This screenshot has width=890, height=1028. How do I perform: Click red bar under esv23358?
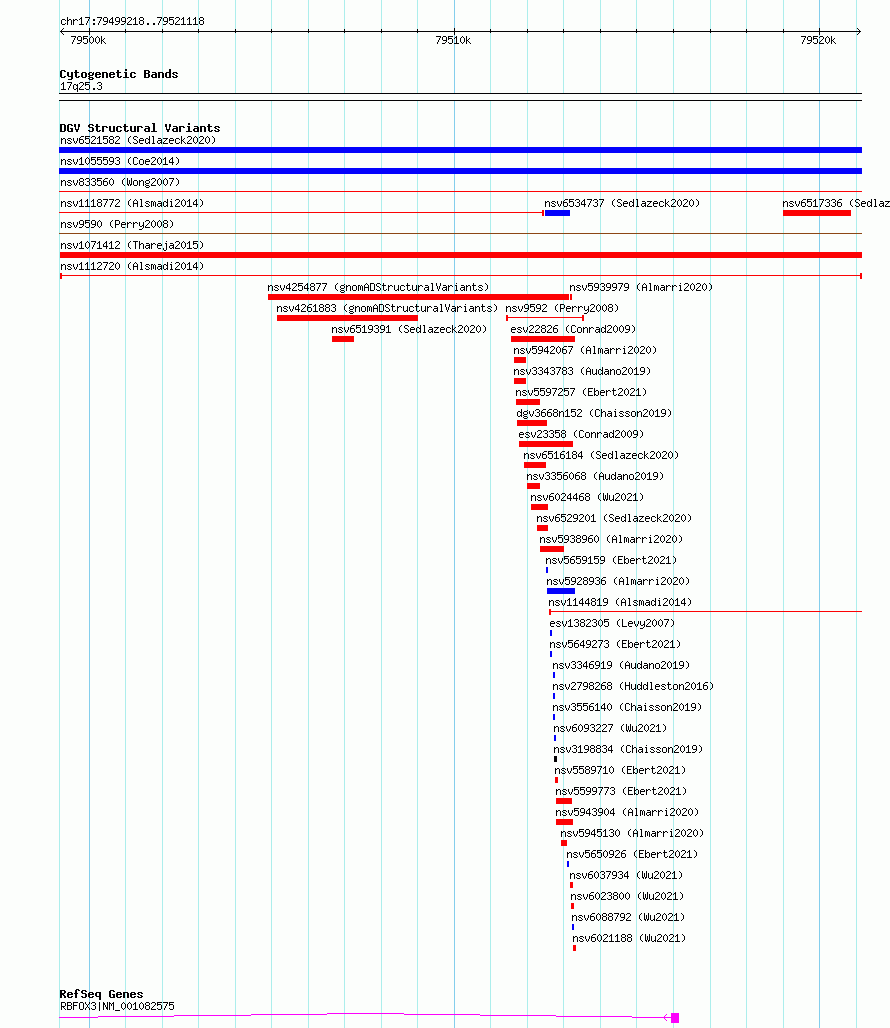coord(546,444)
